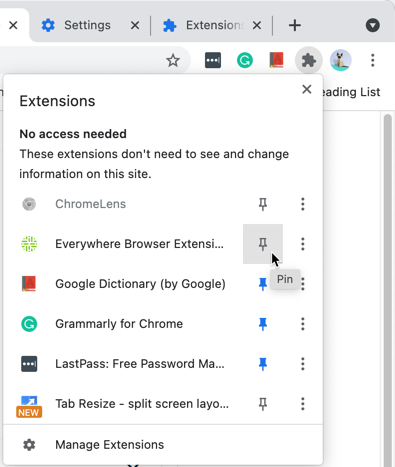Unpin Google Dictionary from the toolbar
This screenshot has height=467, width=395.
tap(263, 284)
